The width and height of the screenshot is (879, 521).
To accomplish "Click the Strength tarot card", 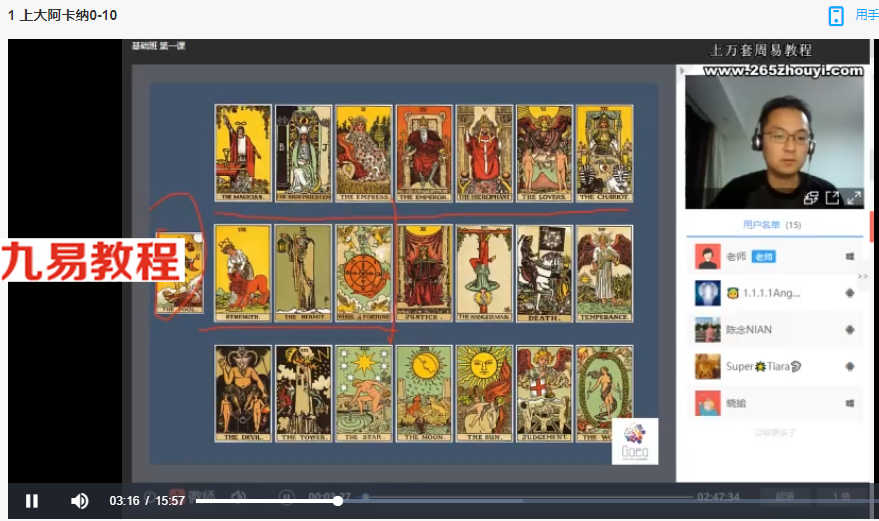I will [243, 273].
